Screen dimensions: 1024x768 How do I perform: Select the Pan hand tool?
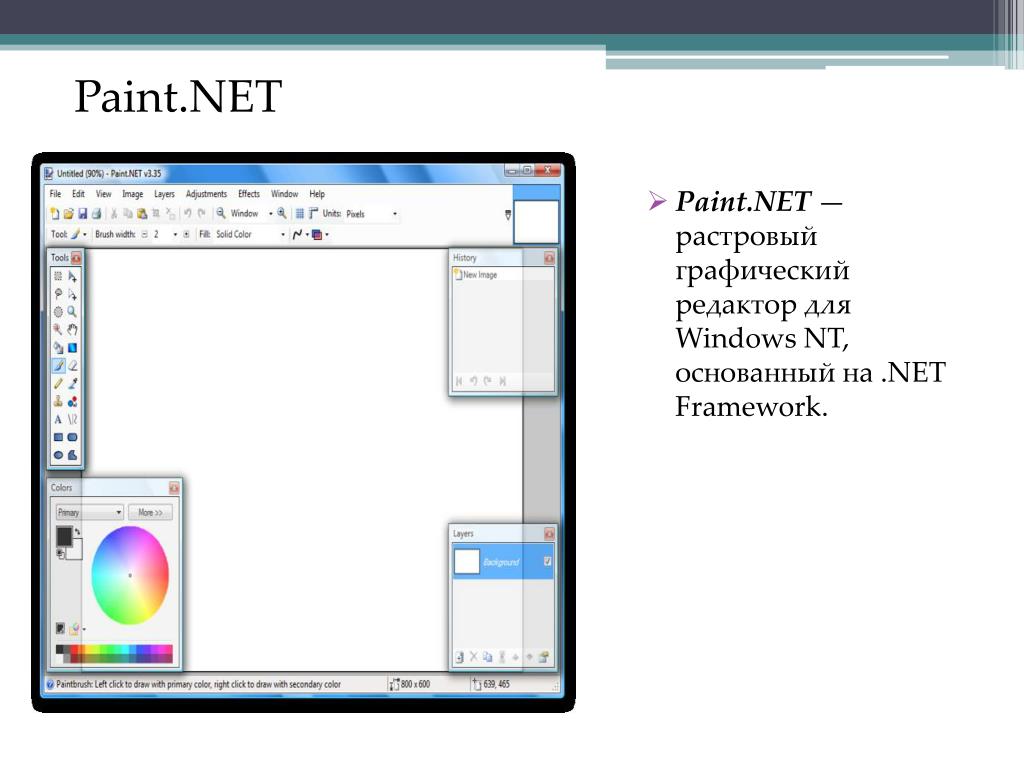(x=72, y=329)
